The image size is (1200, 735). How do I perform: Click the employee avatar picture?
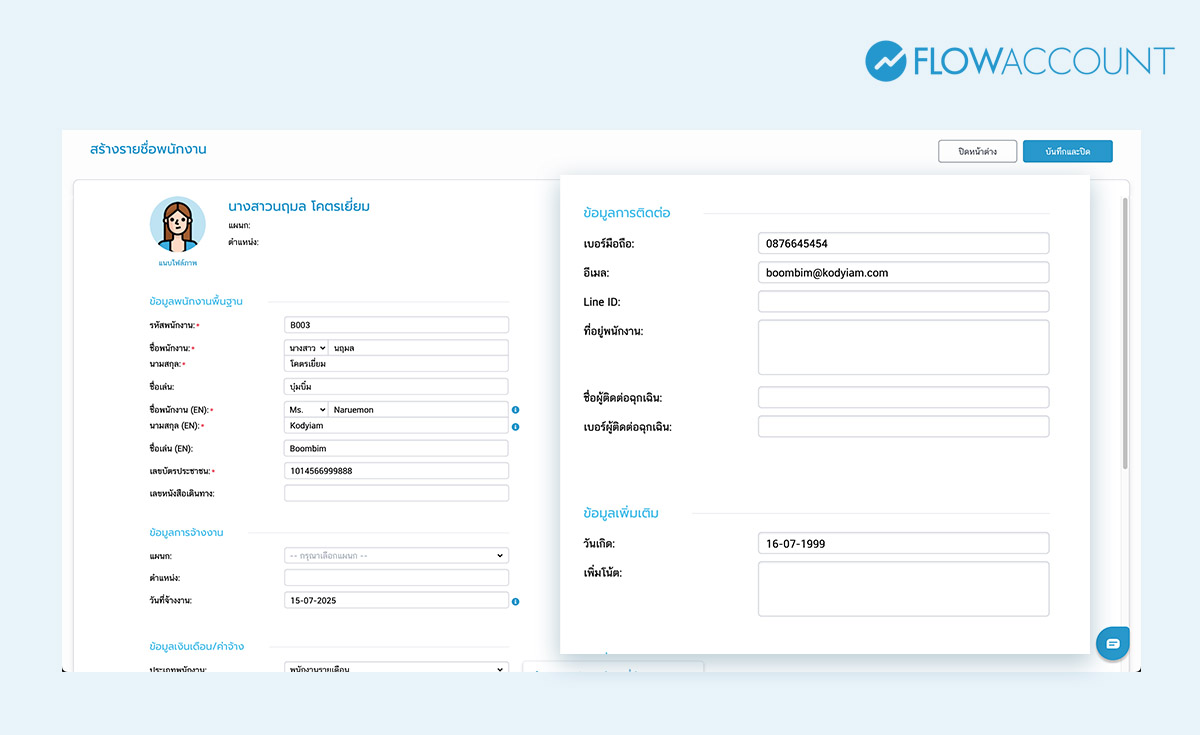[177, 224]
